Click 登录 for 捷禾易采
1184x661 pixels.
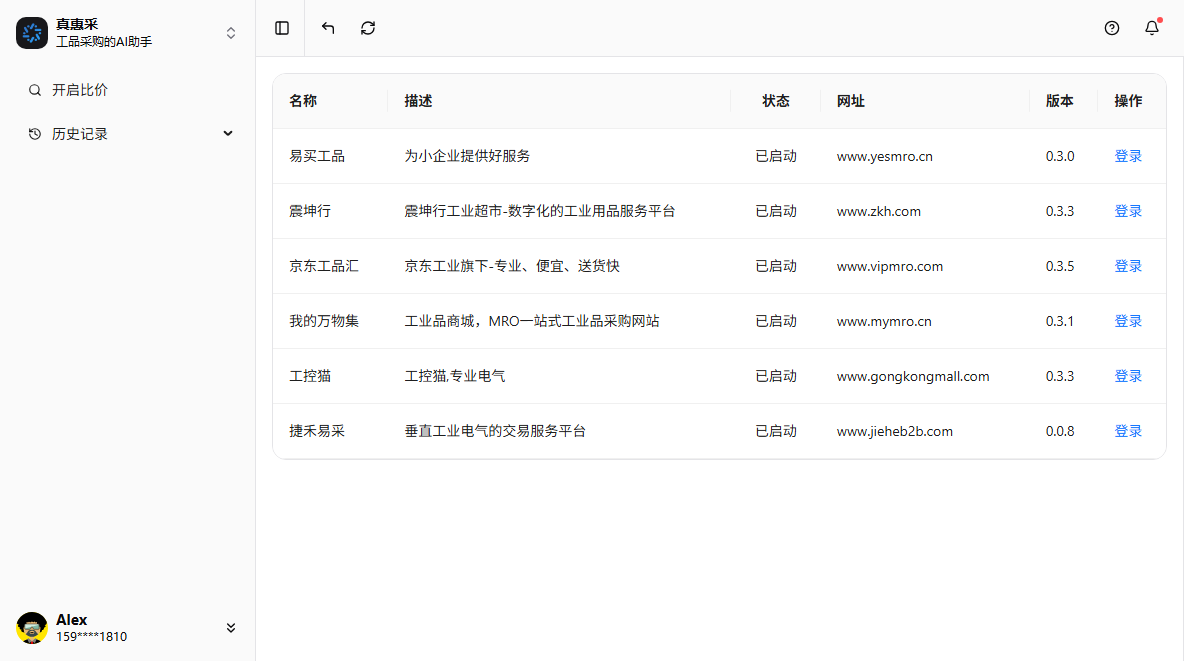pos(1128,431)
